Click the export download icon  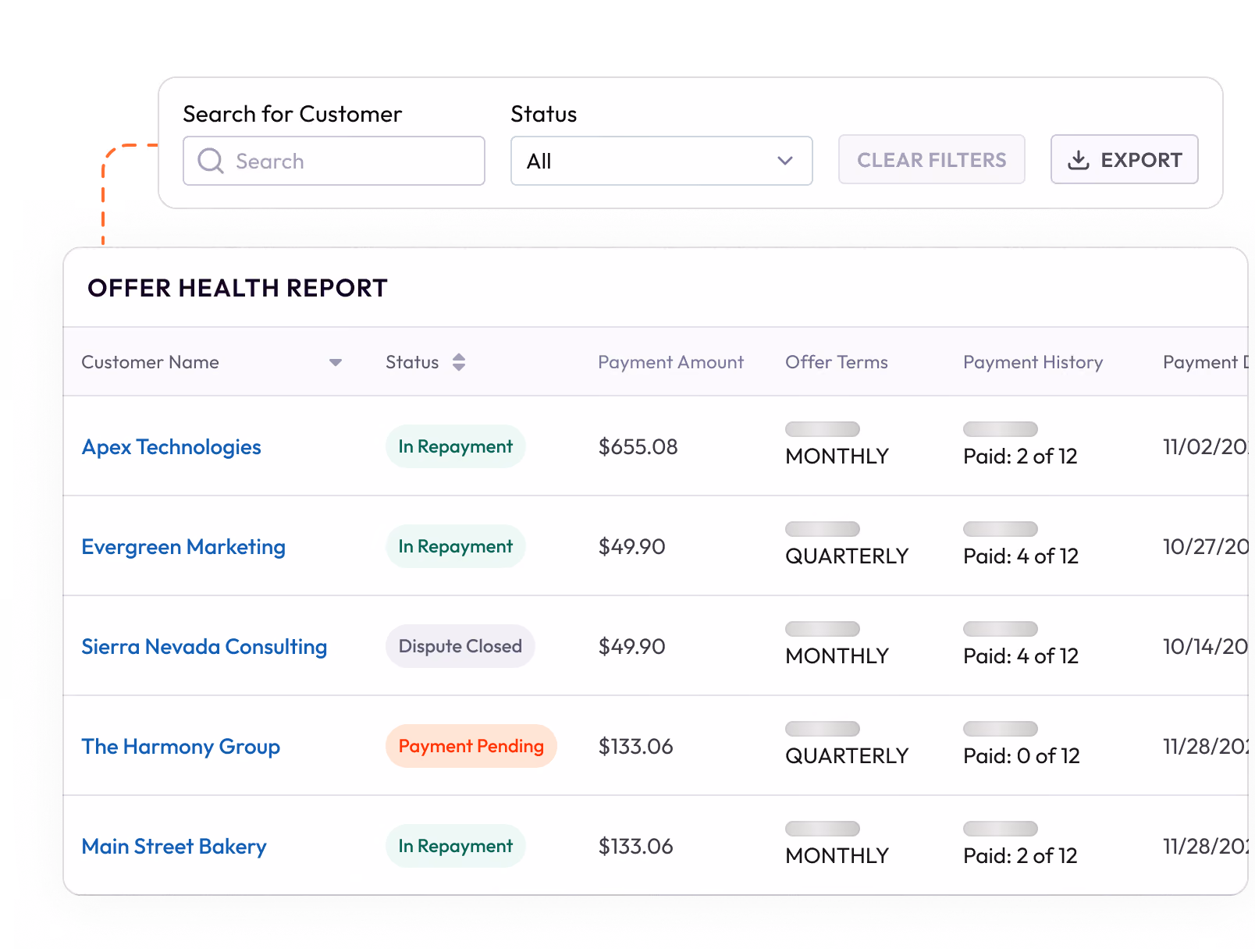click(1079, 160)
